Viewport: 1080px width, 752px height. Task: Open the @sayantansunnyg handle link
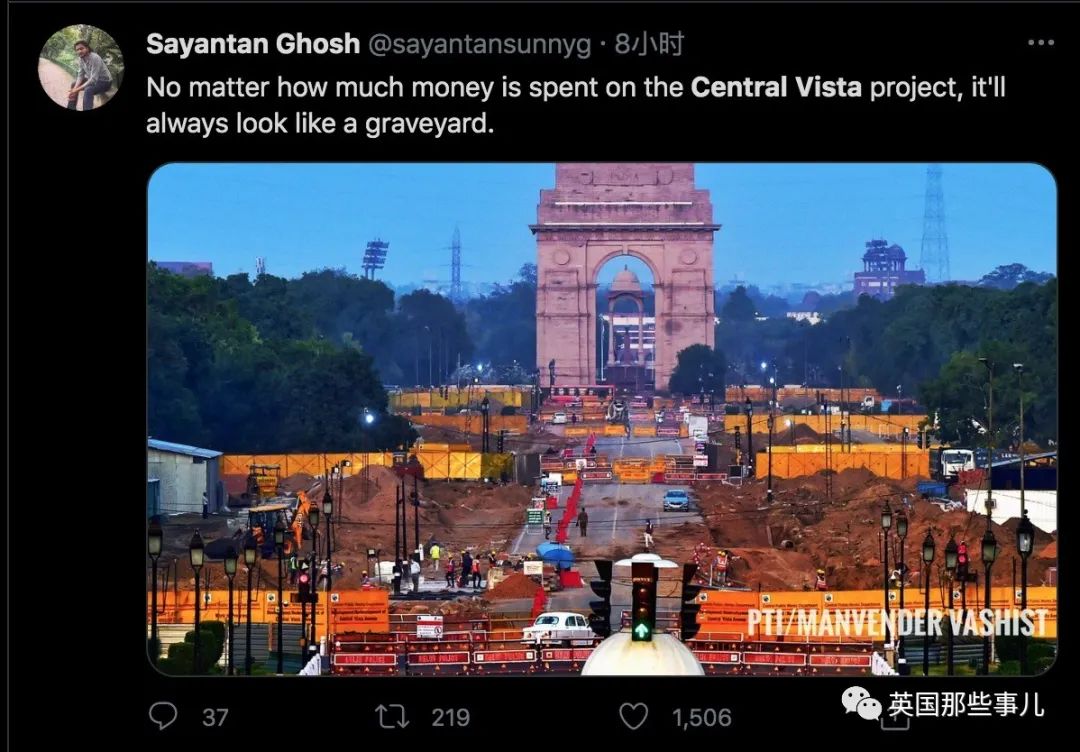point(479,45)
